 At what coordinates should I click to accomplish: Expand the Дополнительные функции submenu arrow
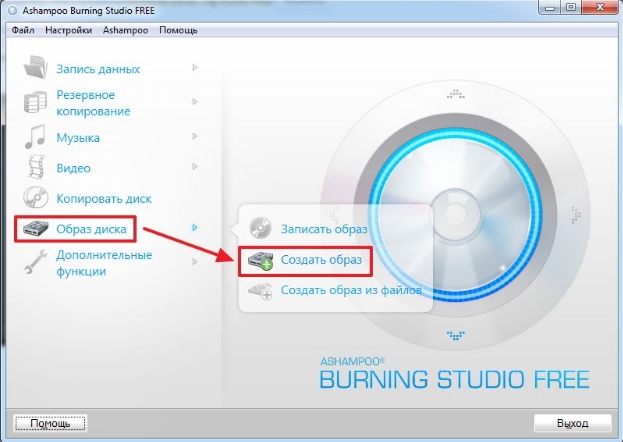pos(195,262)
